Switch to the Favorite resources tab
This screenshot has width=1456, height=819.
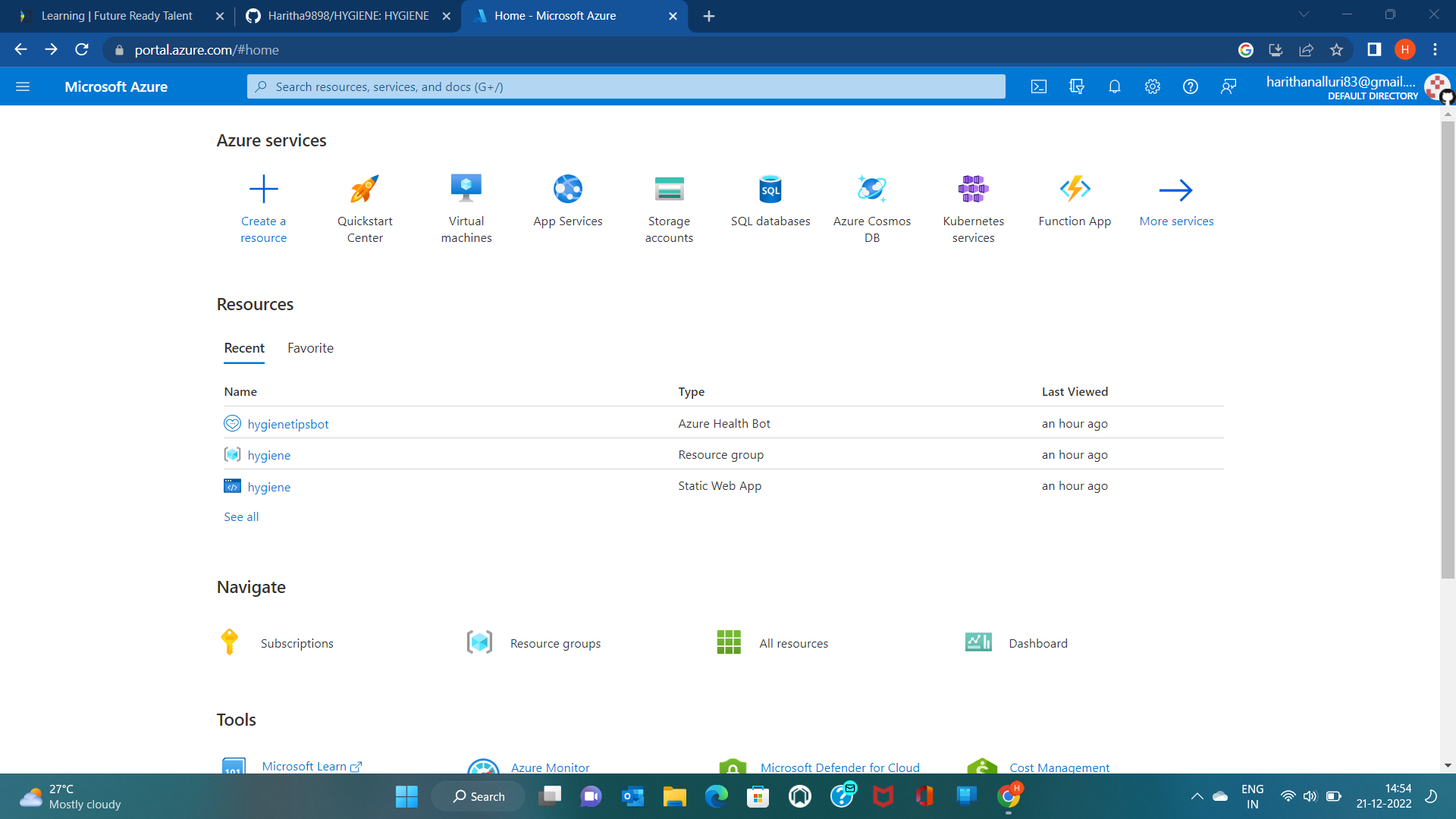[310, 348]
